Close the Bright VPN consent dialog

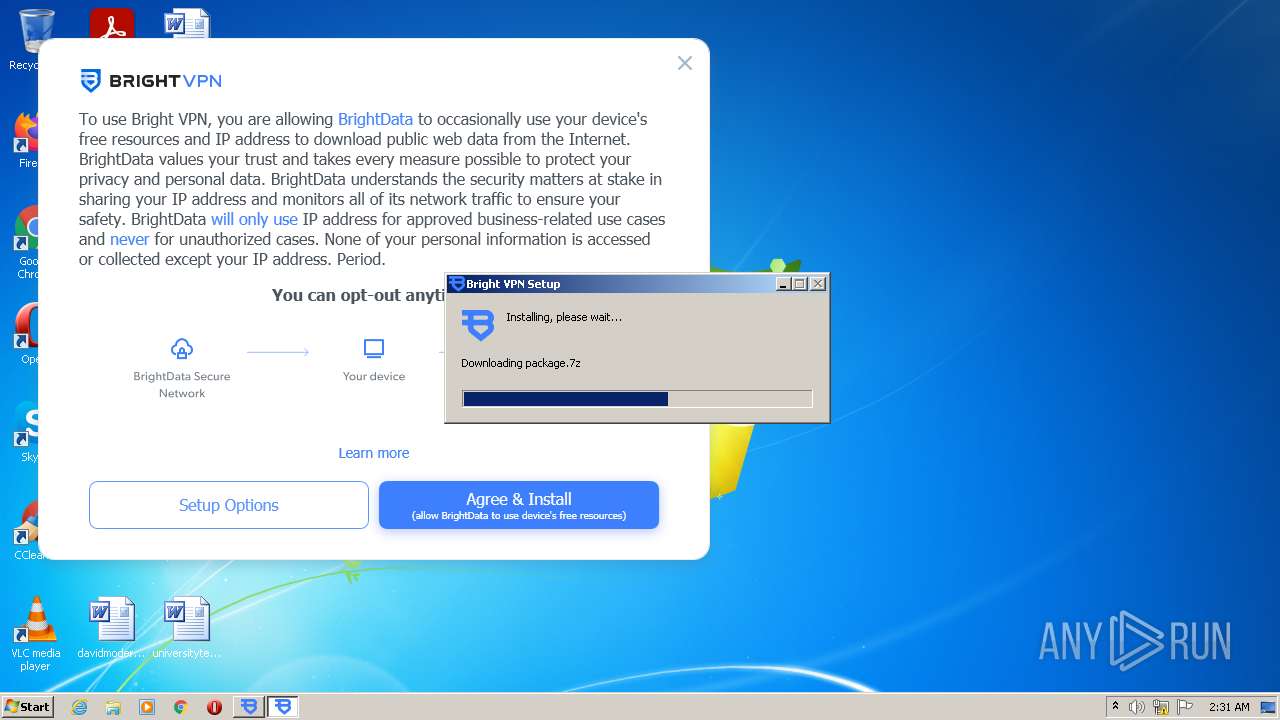(685, 63)
